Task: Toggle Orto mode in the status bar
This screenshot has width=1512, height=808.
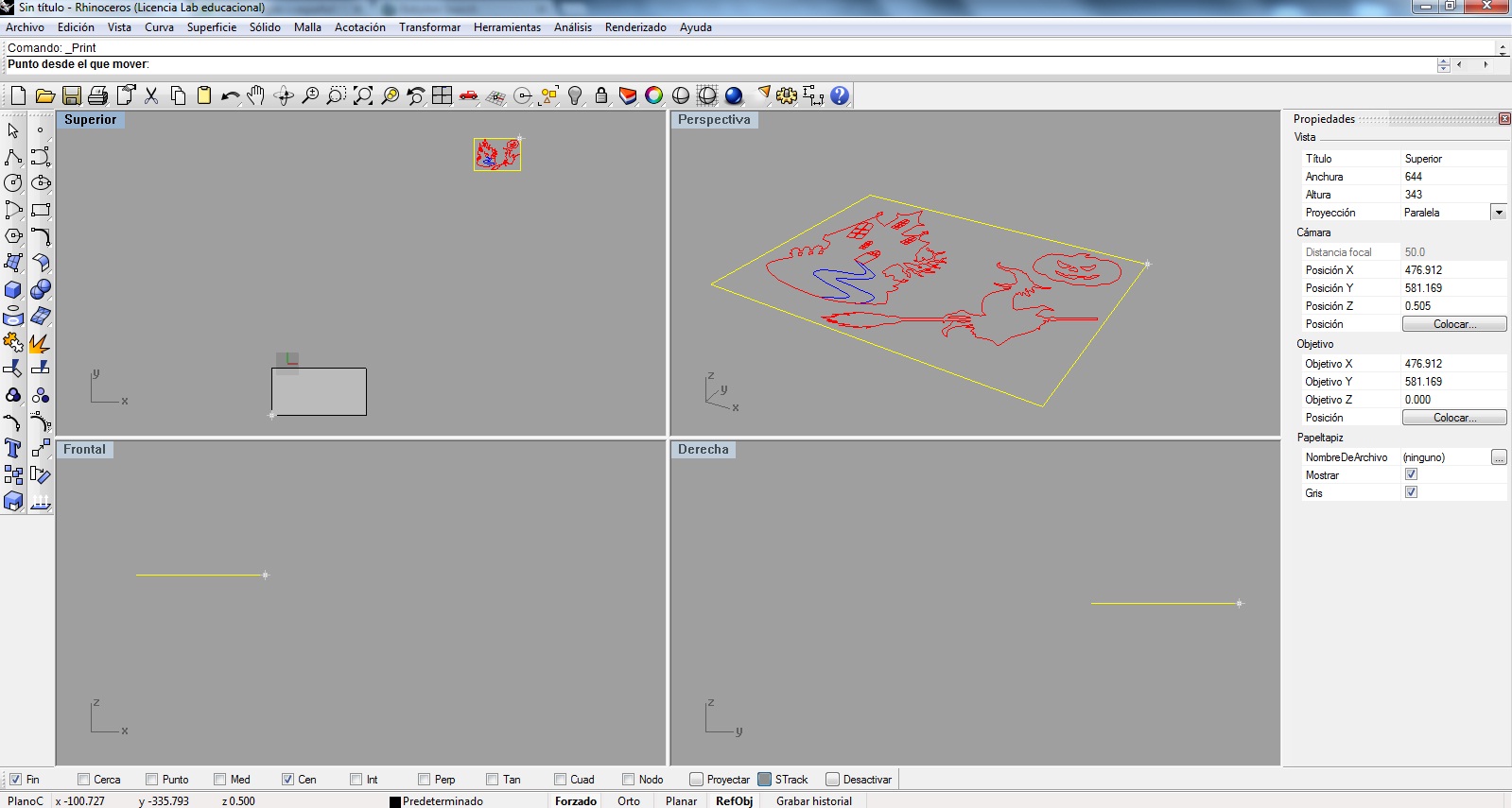Action: pos(629,800)
